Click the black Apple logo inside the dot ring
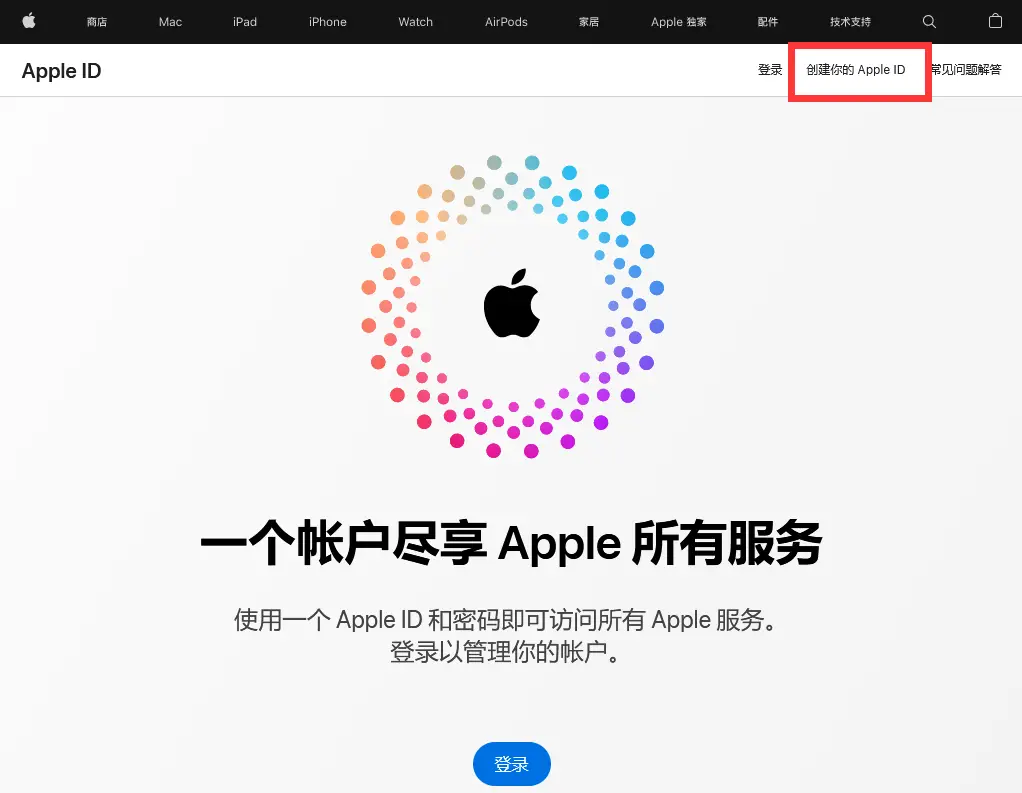This screenshot has height=793, width=1022. coord(512,303)
